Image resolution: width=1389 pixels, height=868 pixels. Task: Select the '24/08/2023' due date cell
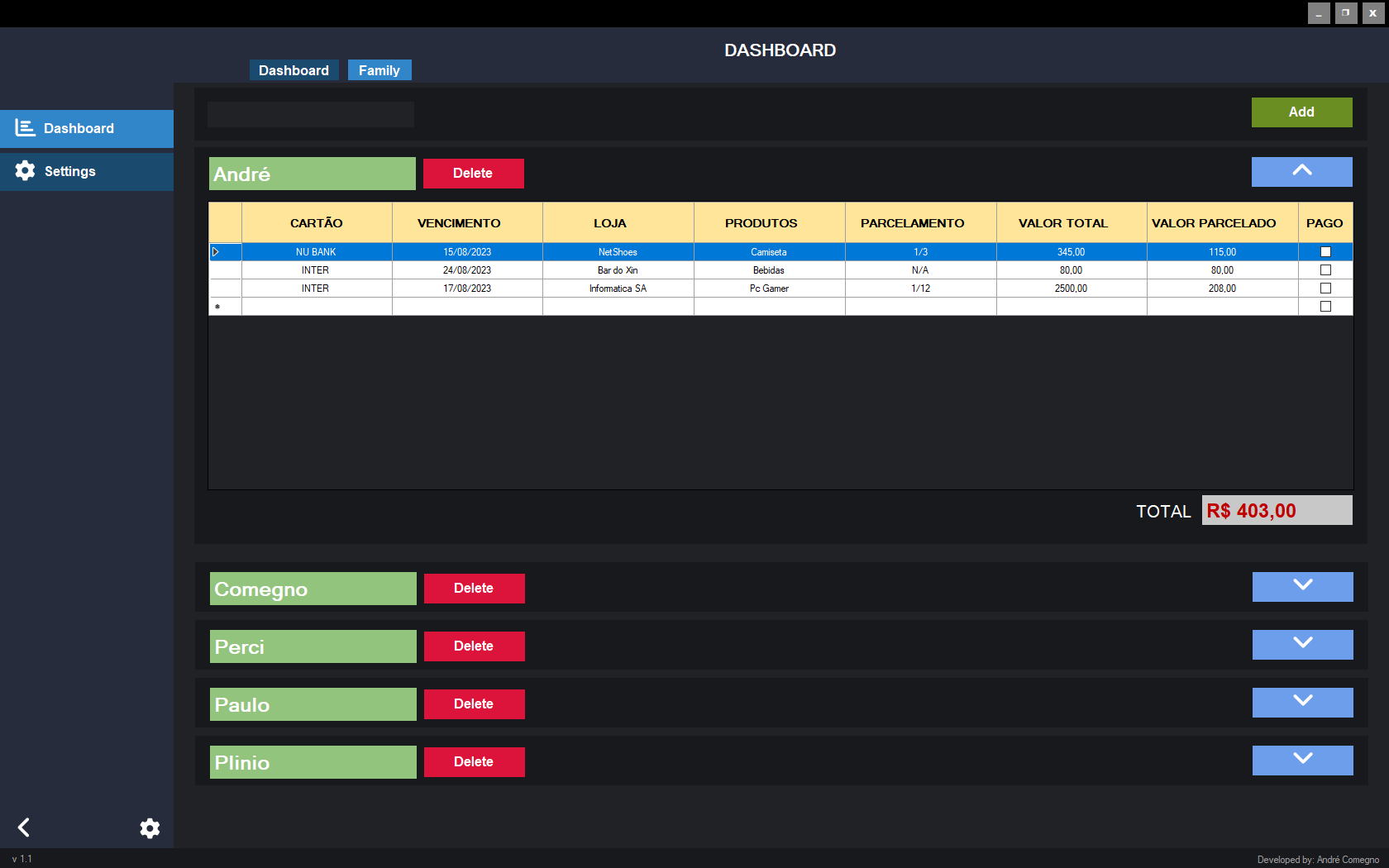point(467,270)
